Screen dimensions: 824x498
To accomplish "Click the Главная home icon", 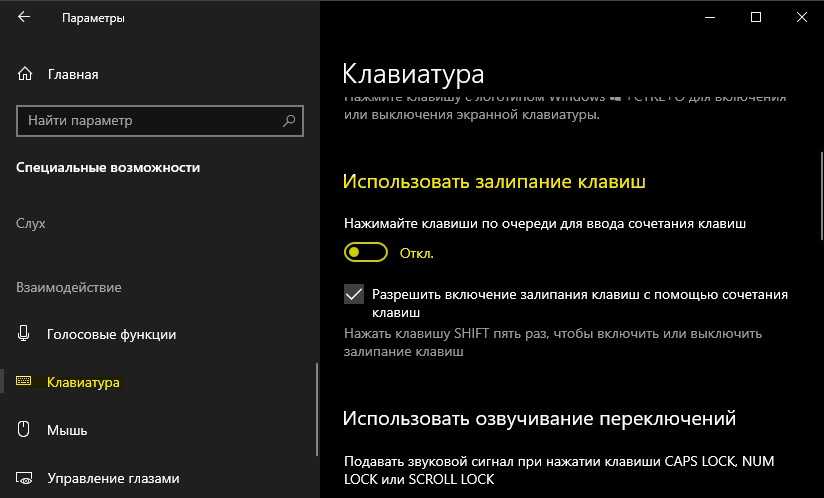I will coord(25,74).
